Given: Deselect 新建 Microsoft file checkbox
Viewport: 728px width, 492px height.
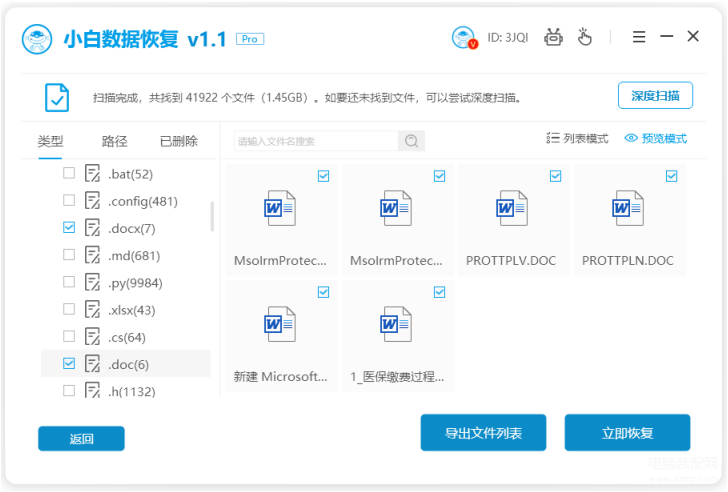Looking at the screenshot, I should [x=323, y=292].
